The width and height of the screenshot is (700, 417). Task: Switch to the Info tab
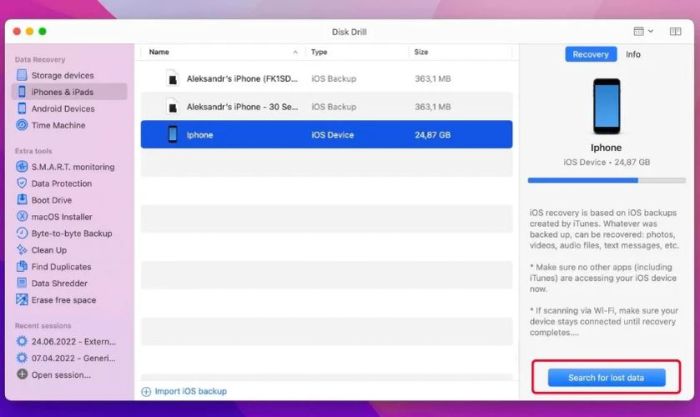point(633,54)
